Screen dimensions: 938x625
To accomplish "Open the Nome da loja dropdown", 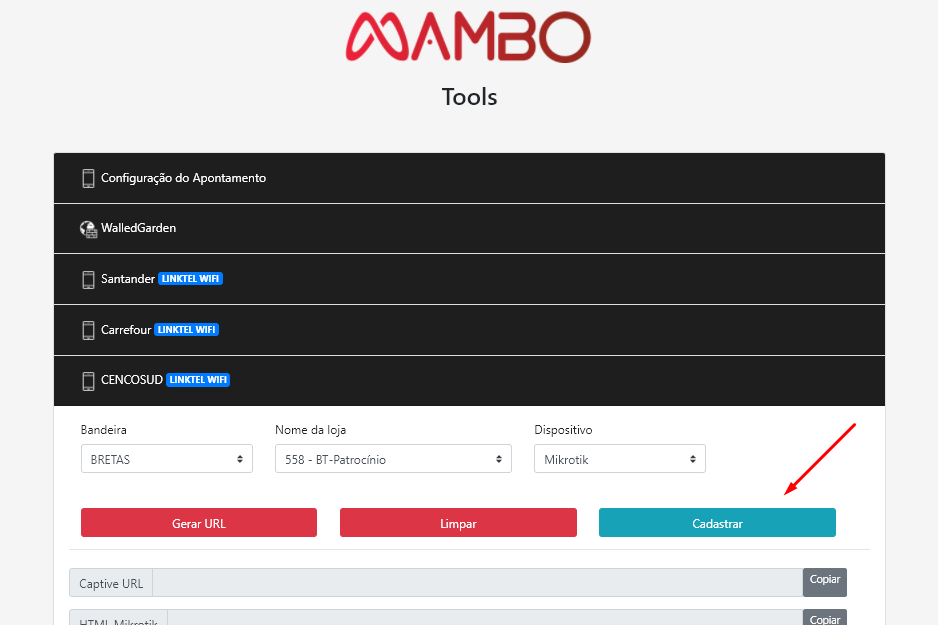I will [393, 459].
